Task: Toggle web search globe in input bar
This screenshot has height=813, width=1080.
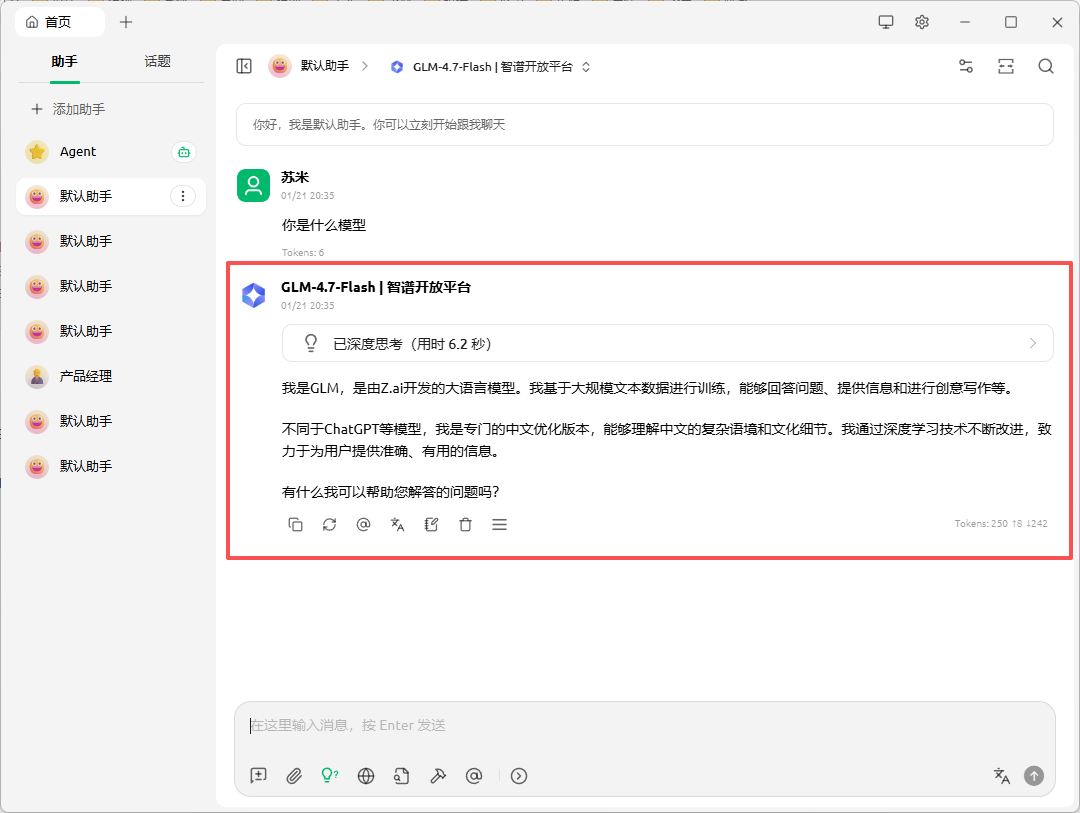Action: coord(366,775)
